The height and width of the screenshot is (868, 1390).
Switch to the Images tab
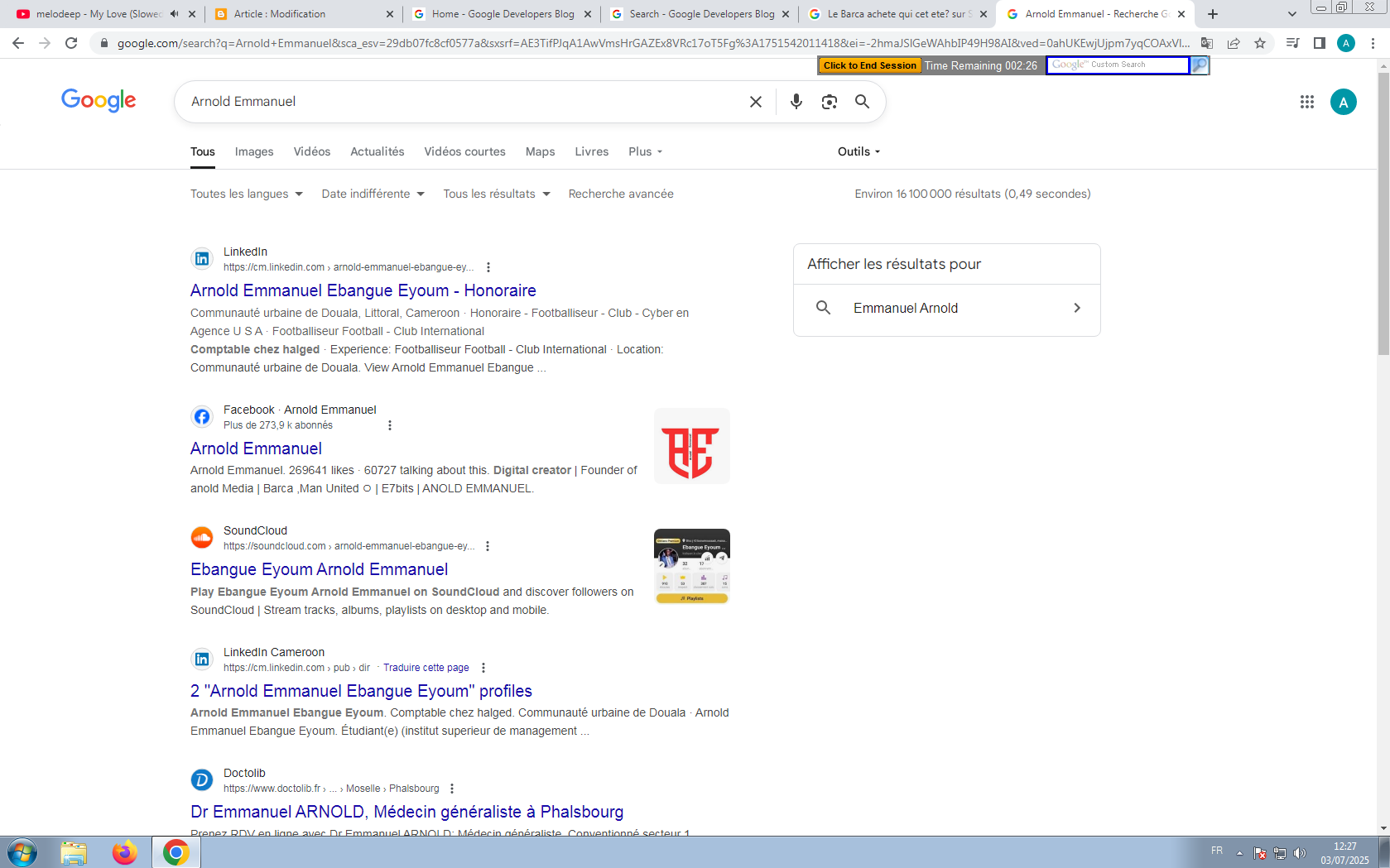click(x=254, y=151)
